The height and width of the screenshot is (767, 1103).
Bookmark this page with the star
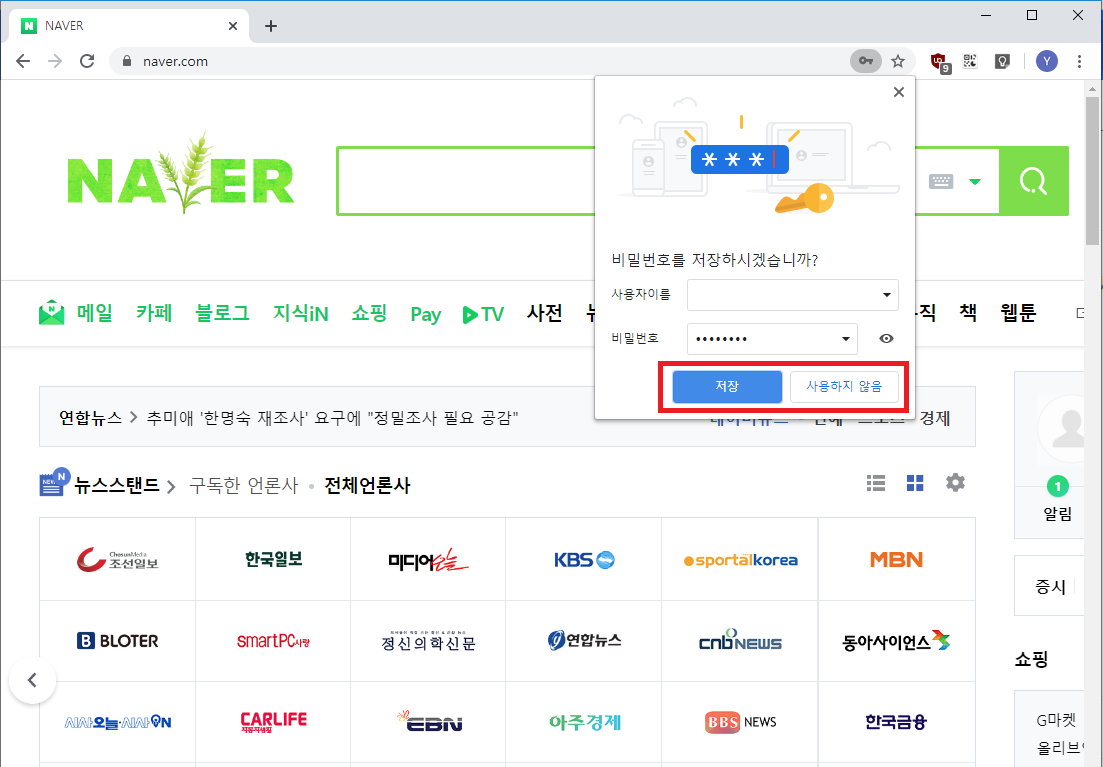tap(898, 61)
